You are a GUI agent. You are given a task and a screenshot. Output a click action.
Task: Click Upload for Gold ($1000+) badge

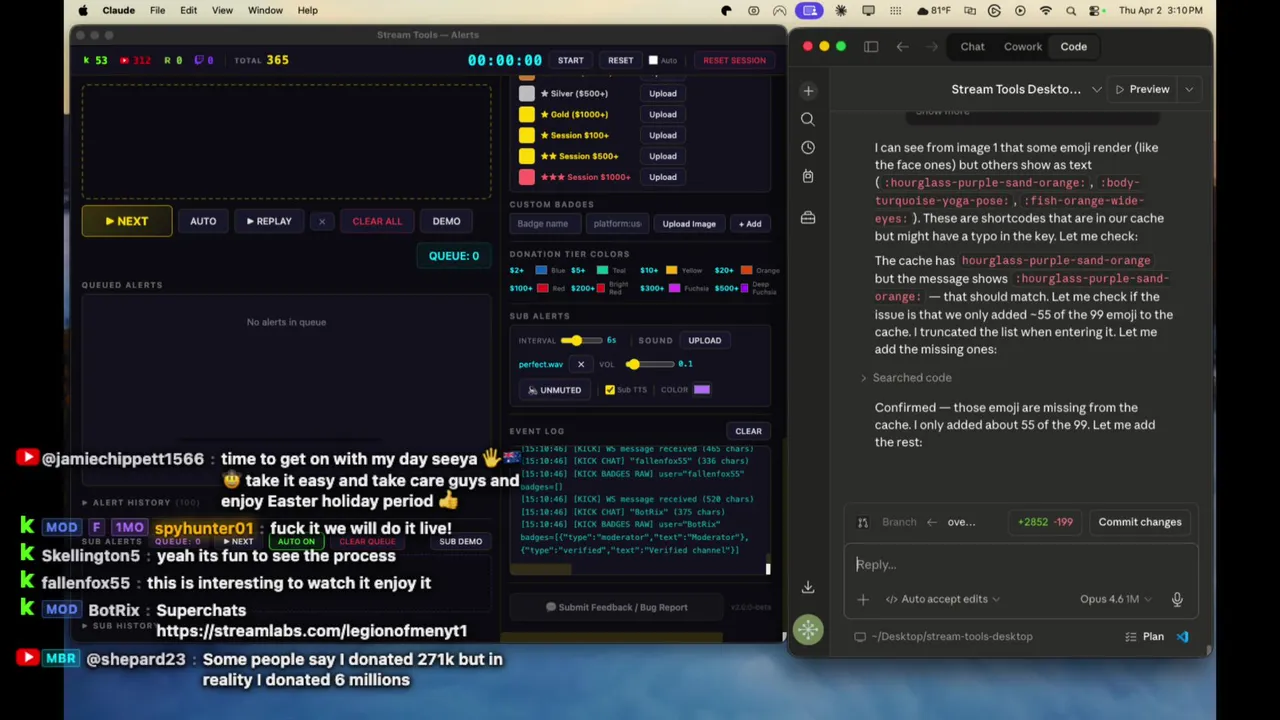click(x=662, y=114)
